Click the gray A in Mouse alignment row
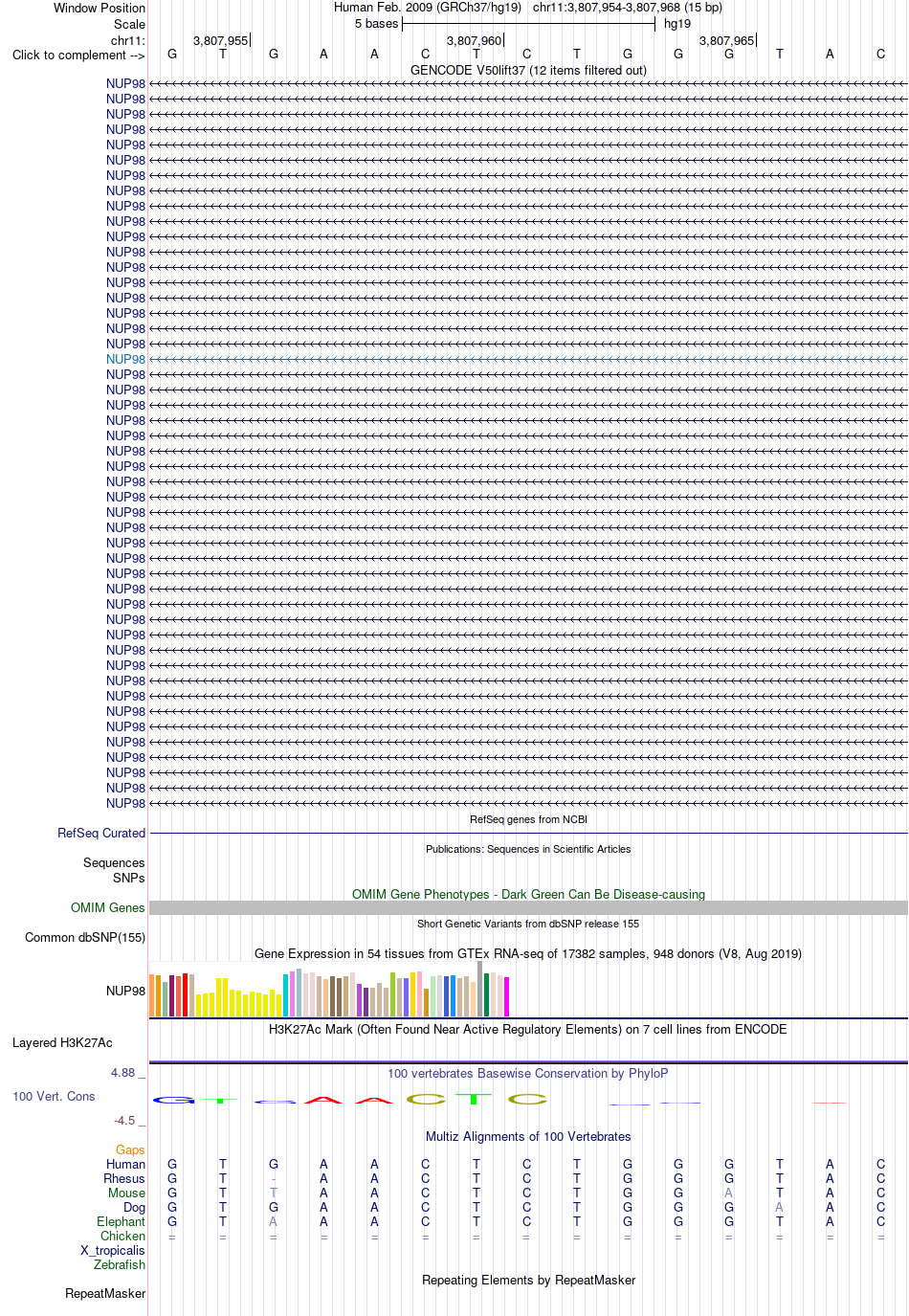909x1316 pixels. coord(729,1193)
